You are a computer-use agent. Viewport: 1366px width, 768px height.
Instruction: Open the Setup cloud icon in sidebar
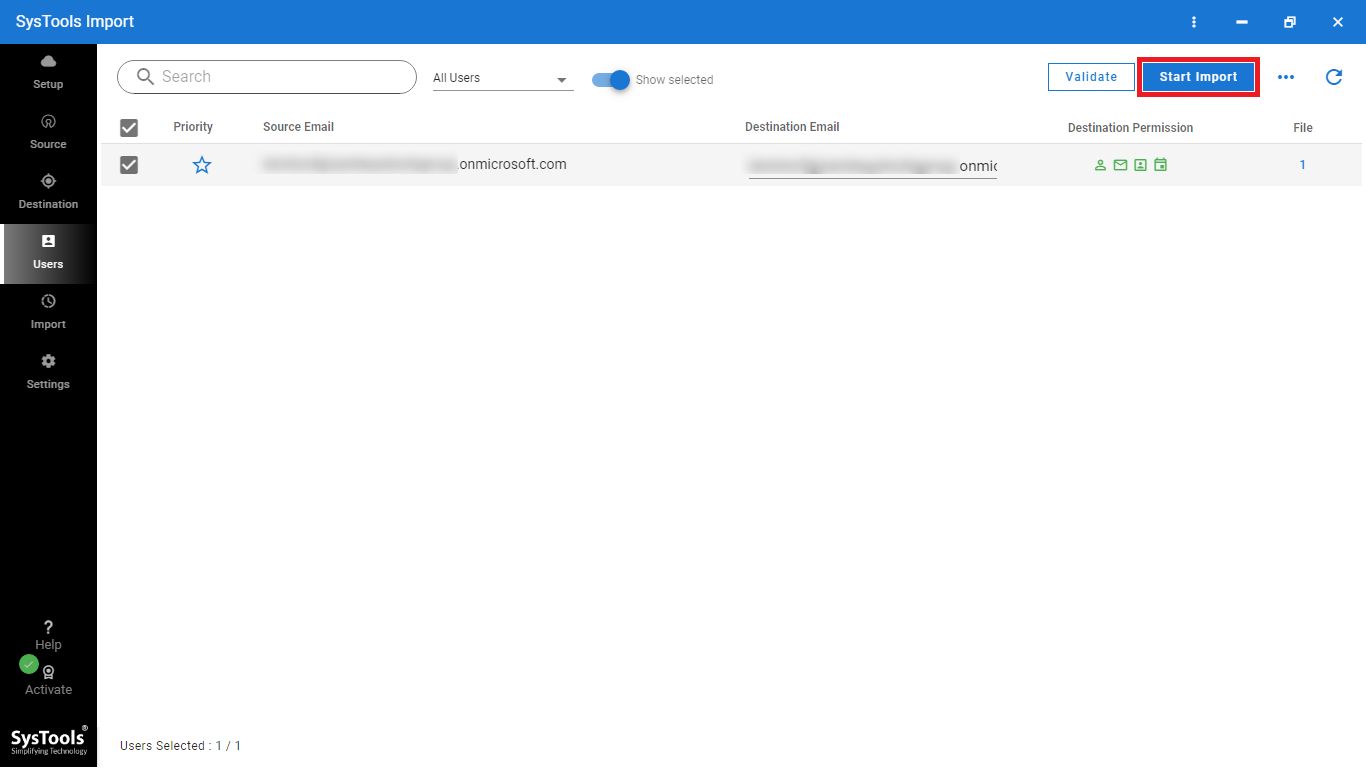click(48, 62)
